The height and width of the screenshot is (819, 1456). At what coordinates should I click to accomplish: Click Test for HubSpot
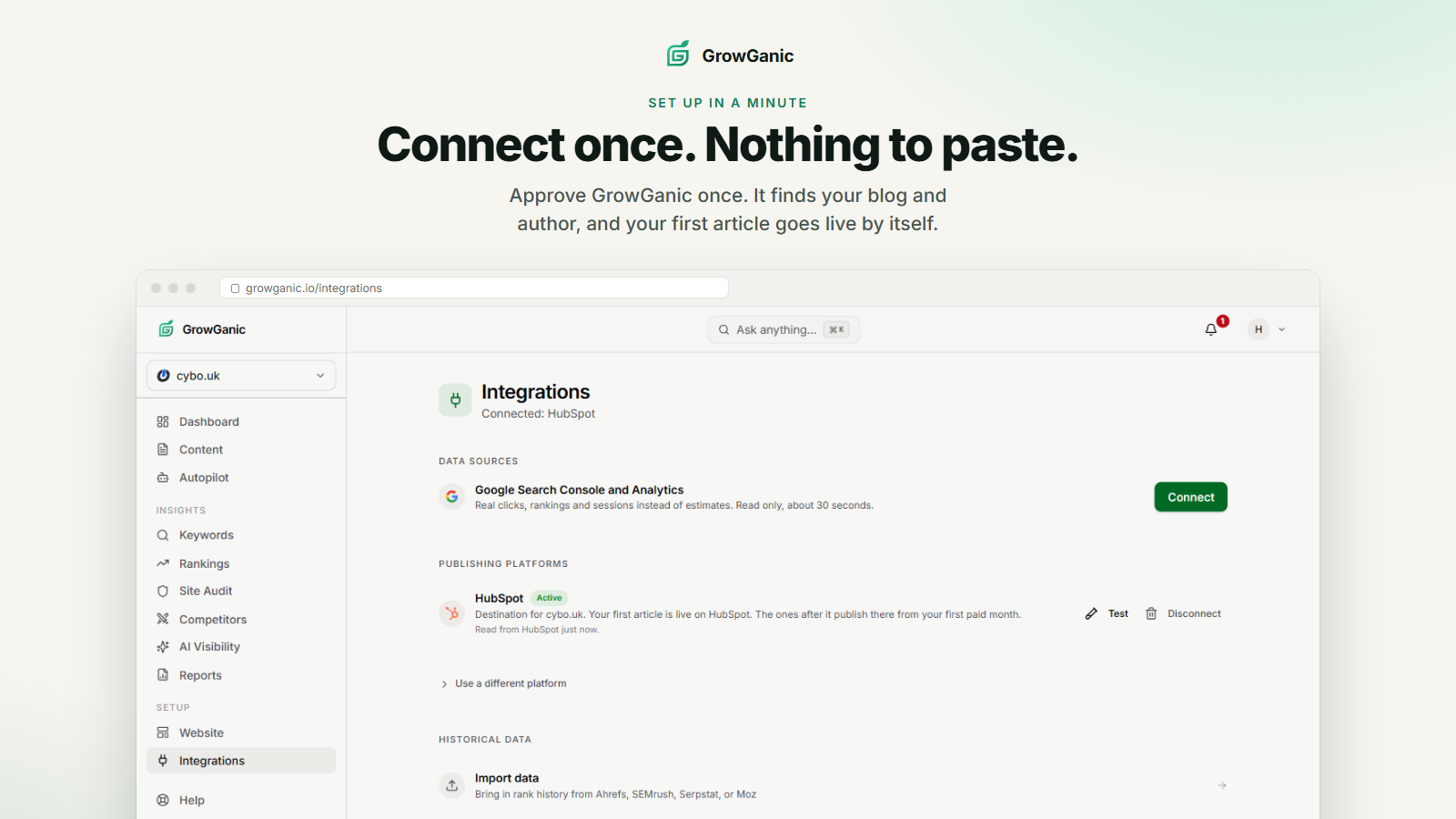click(1117, 613)
